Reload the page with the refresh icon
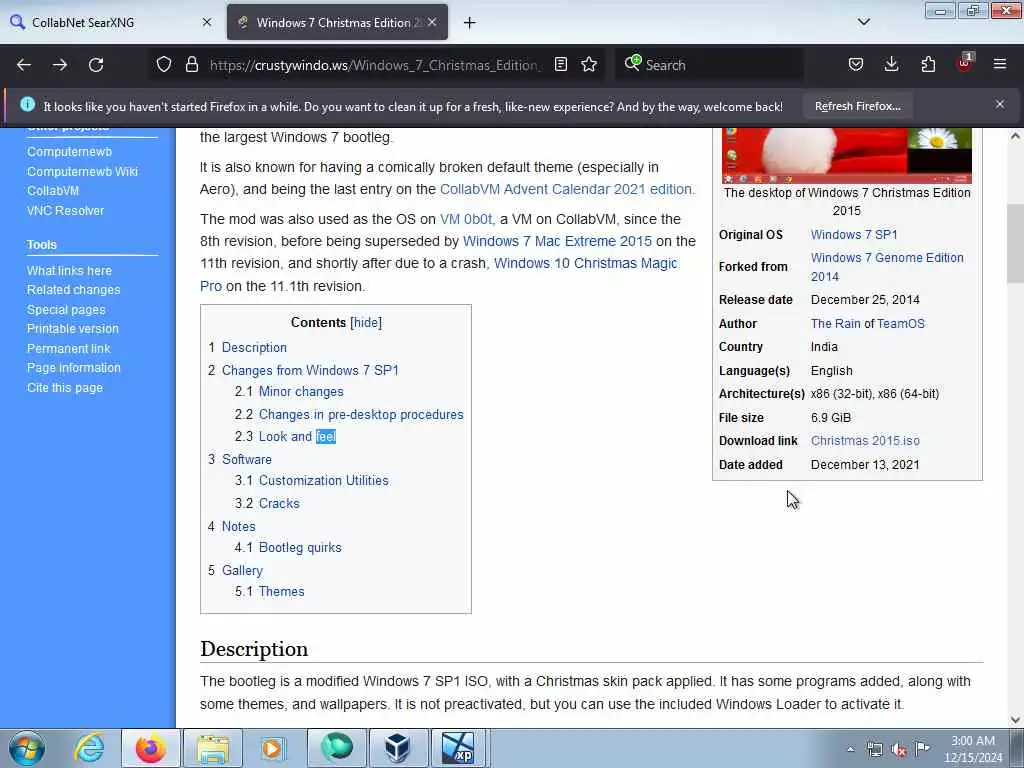 pyautogui.click(x=96, y=65)
